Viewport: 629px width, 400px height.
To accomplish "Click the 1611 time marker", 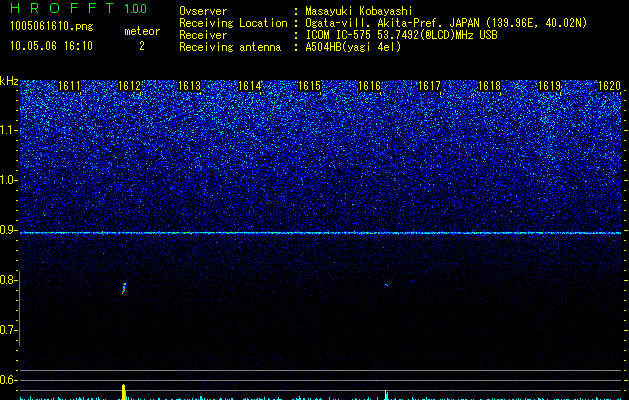I will [x=69, y=86].
